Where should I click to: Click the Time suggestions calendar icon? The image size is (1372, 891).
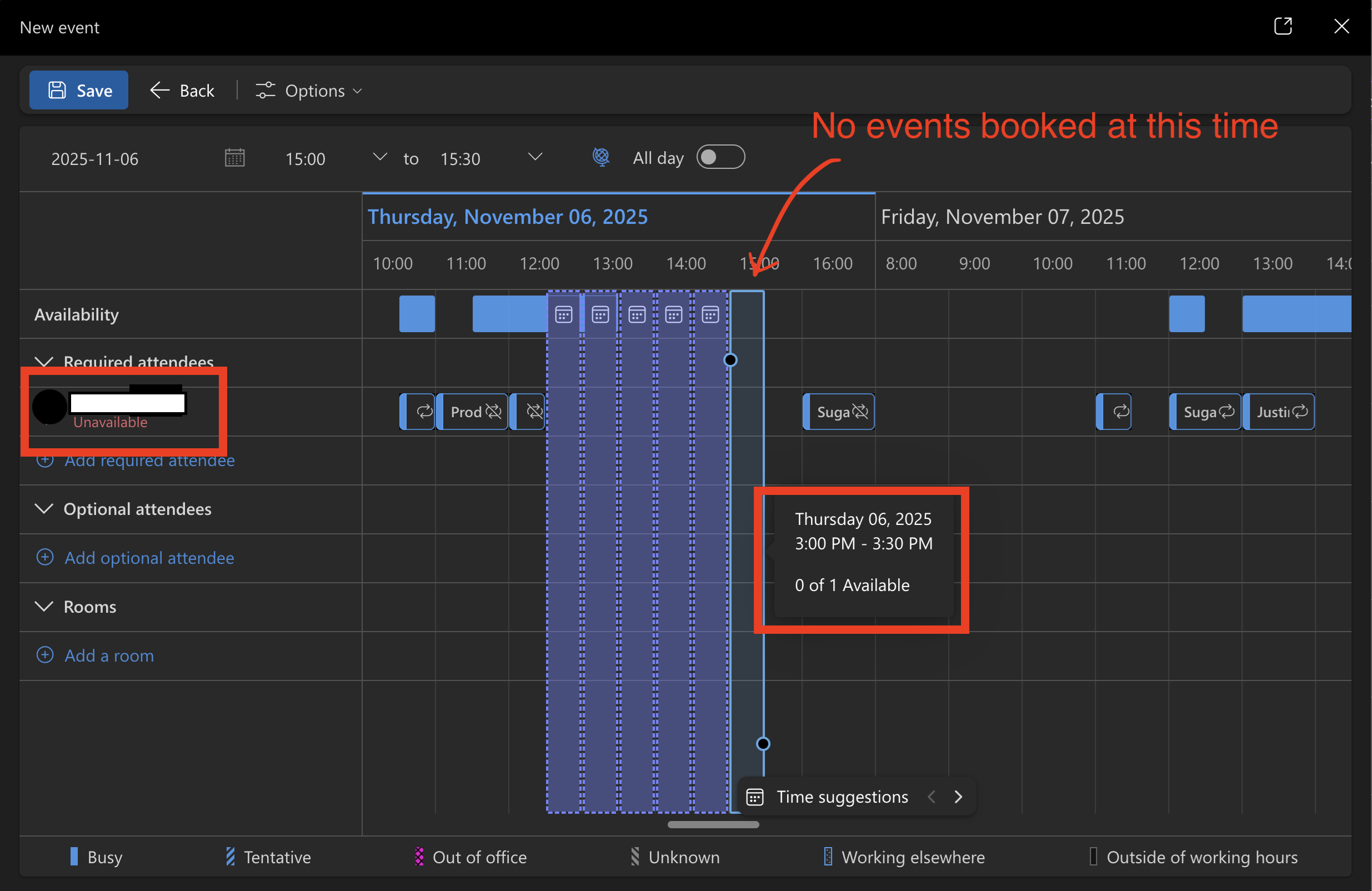point(754,797)
